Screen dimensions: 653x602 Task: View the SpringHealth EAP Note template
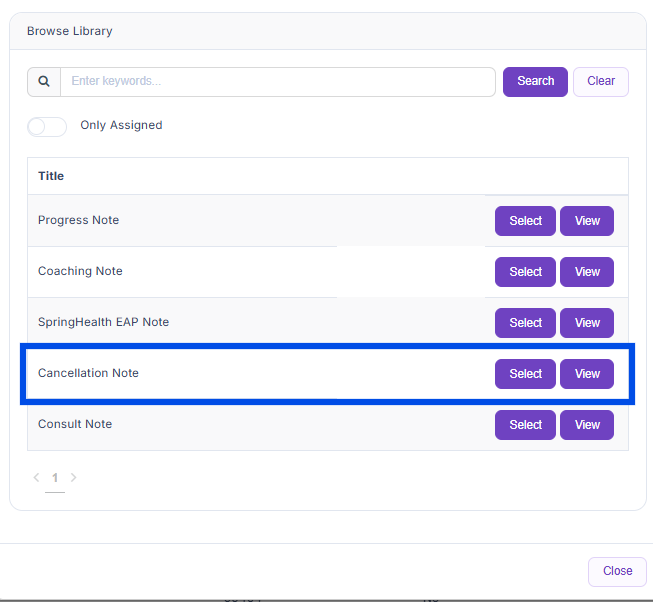pyautogui.click(x=587, y=323)
